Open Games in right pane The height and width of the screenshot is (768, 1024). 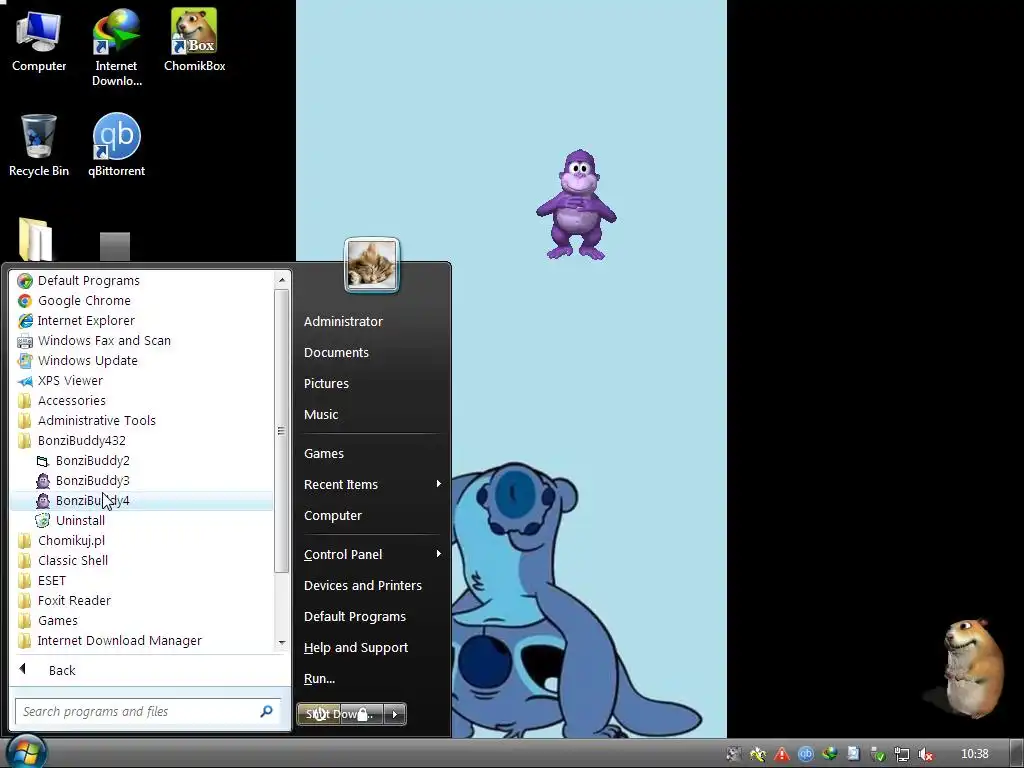click(x=371, y=453)
